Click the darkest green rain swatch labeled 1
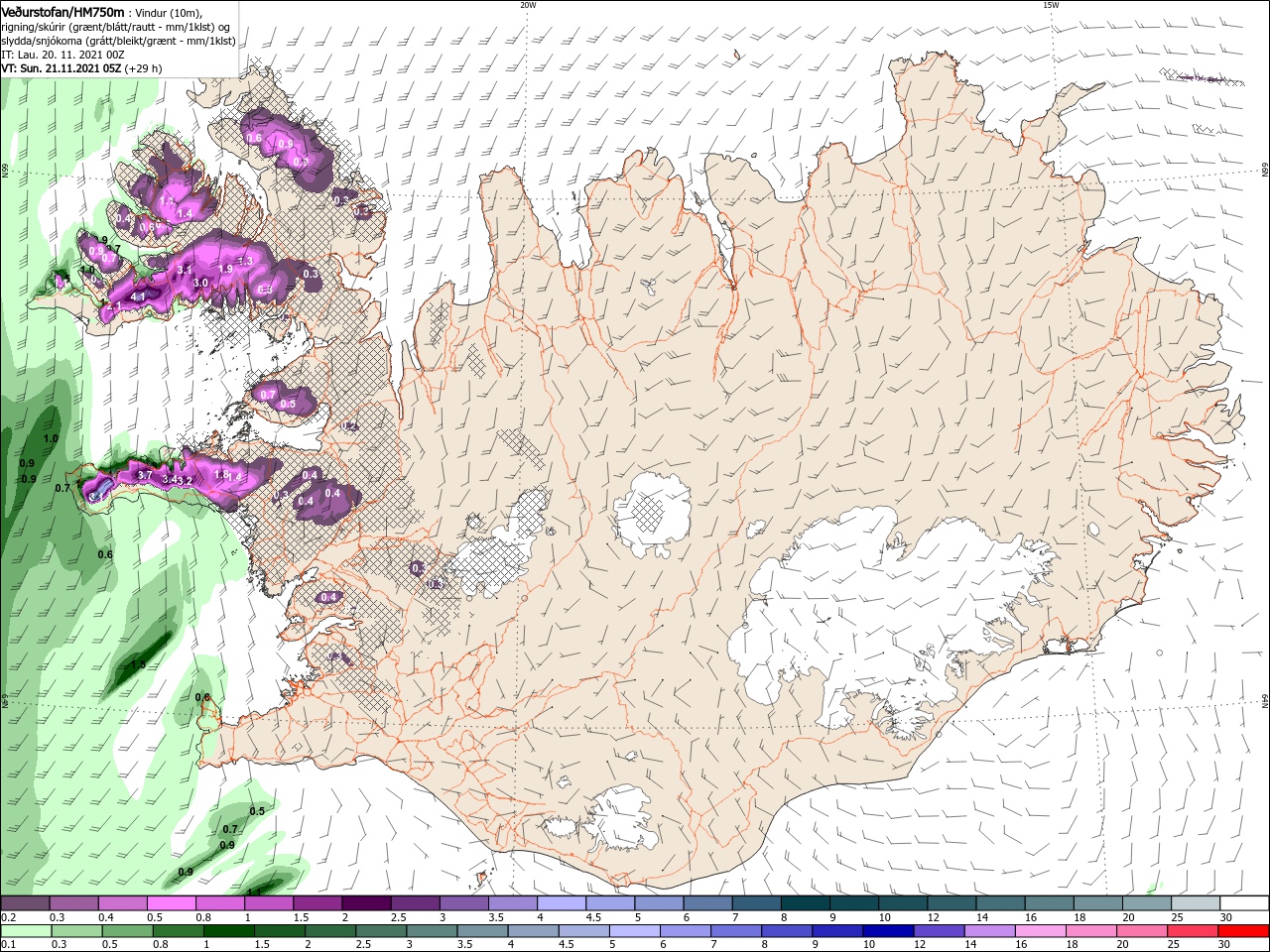Viewport: 1270px width, 952px height. click(227, 931)
